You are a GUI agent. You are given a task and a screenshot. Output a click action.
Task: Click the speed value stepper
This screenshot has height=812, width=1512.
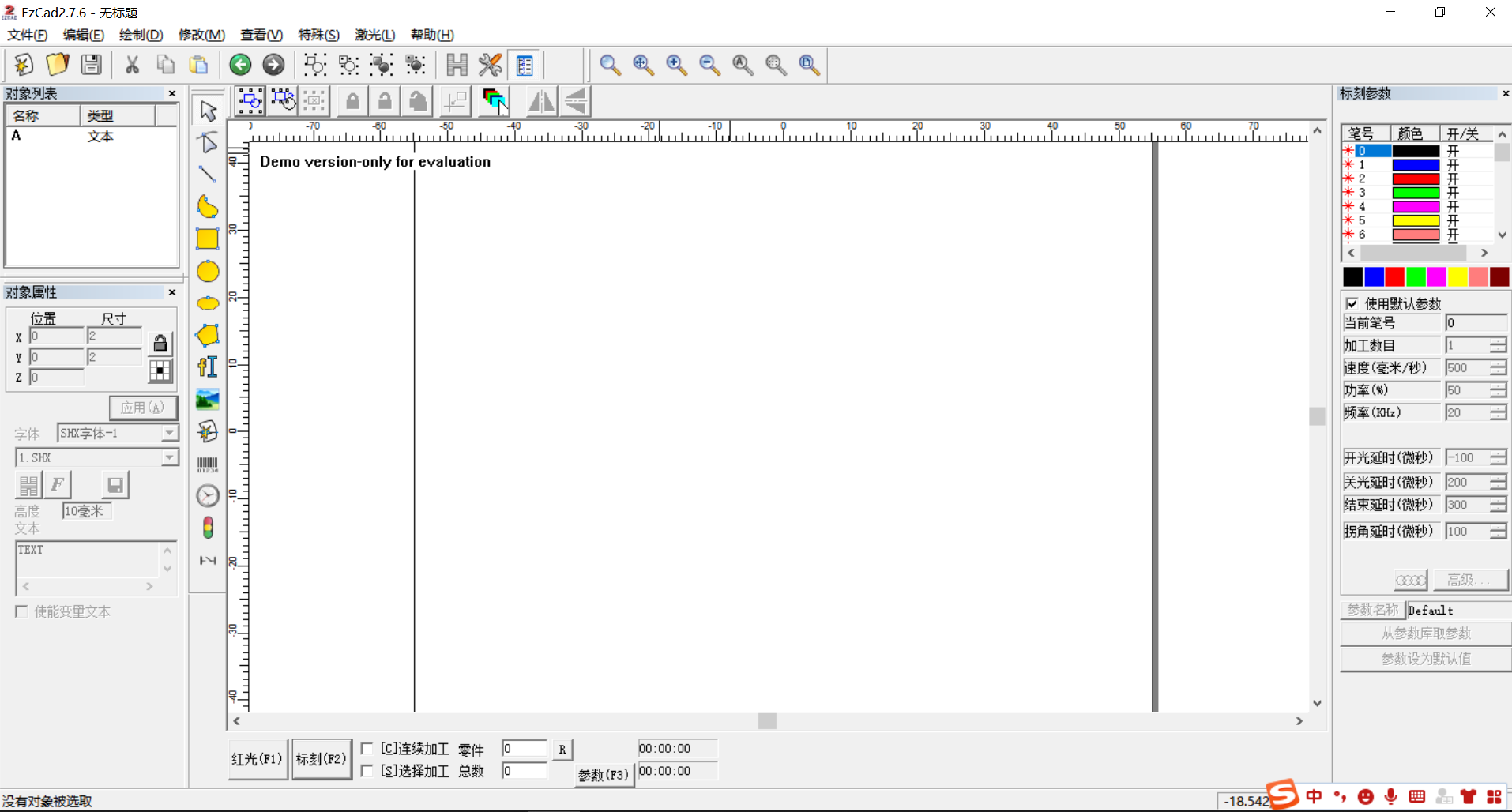pyautogui.click(x=1498, y=368)
